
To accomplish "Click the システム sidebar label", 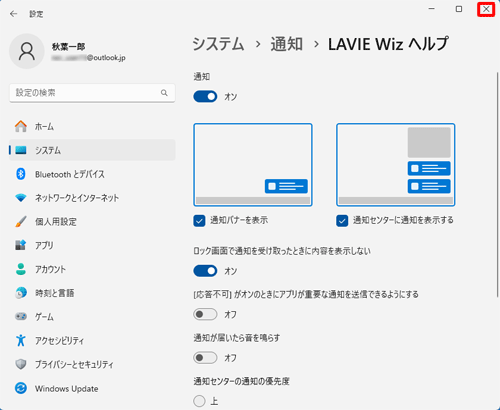I will 48,150.
